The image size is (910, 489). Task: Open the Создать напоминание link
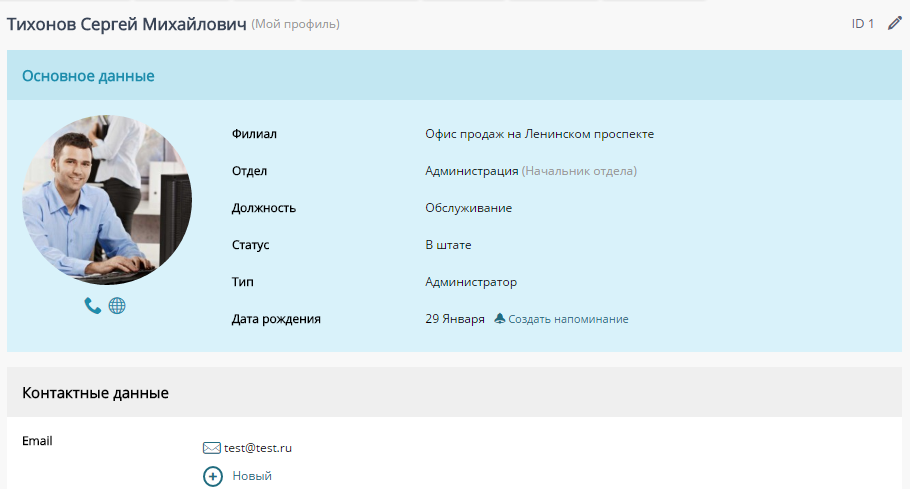click(568, 319)
